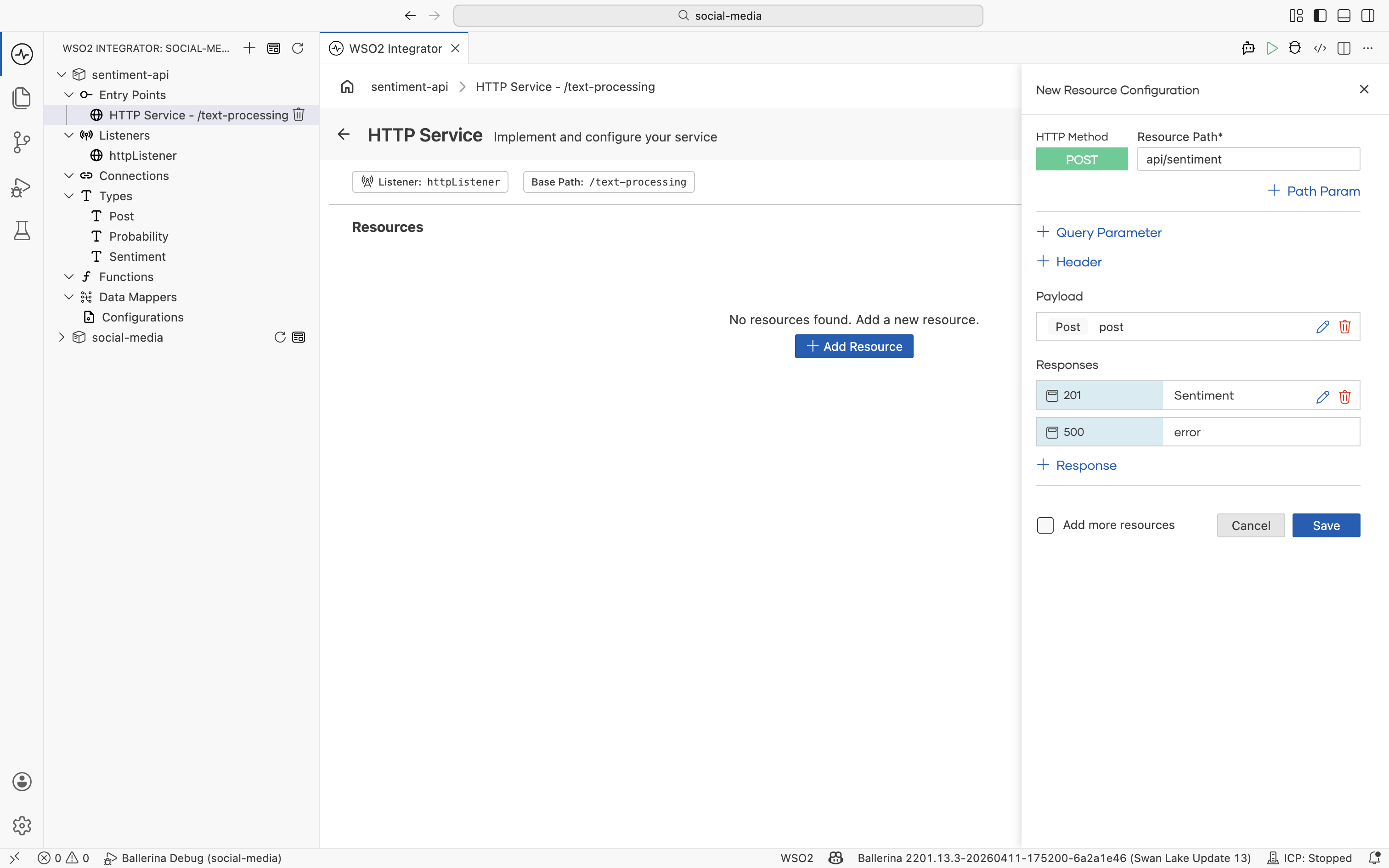Enable the Add more resources checkbox
This screenshot has height=868, width=1389.
click(x=1045, y=525)
